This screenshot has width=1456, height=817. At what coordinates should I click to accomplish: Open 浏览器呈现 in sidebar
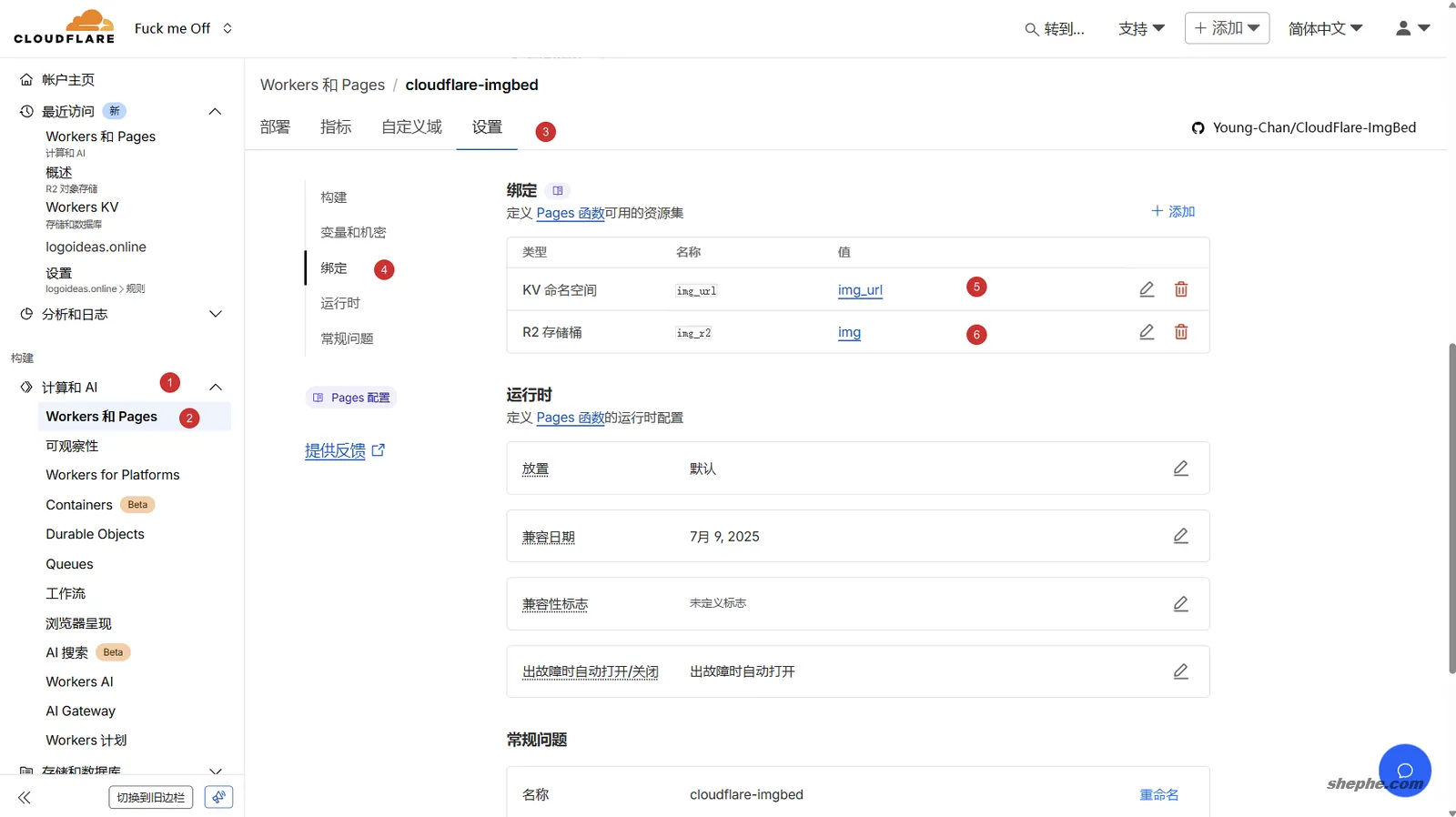pyautogui.click(x=78, y=623)
